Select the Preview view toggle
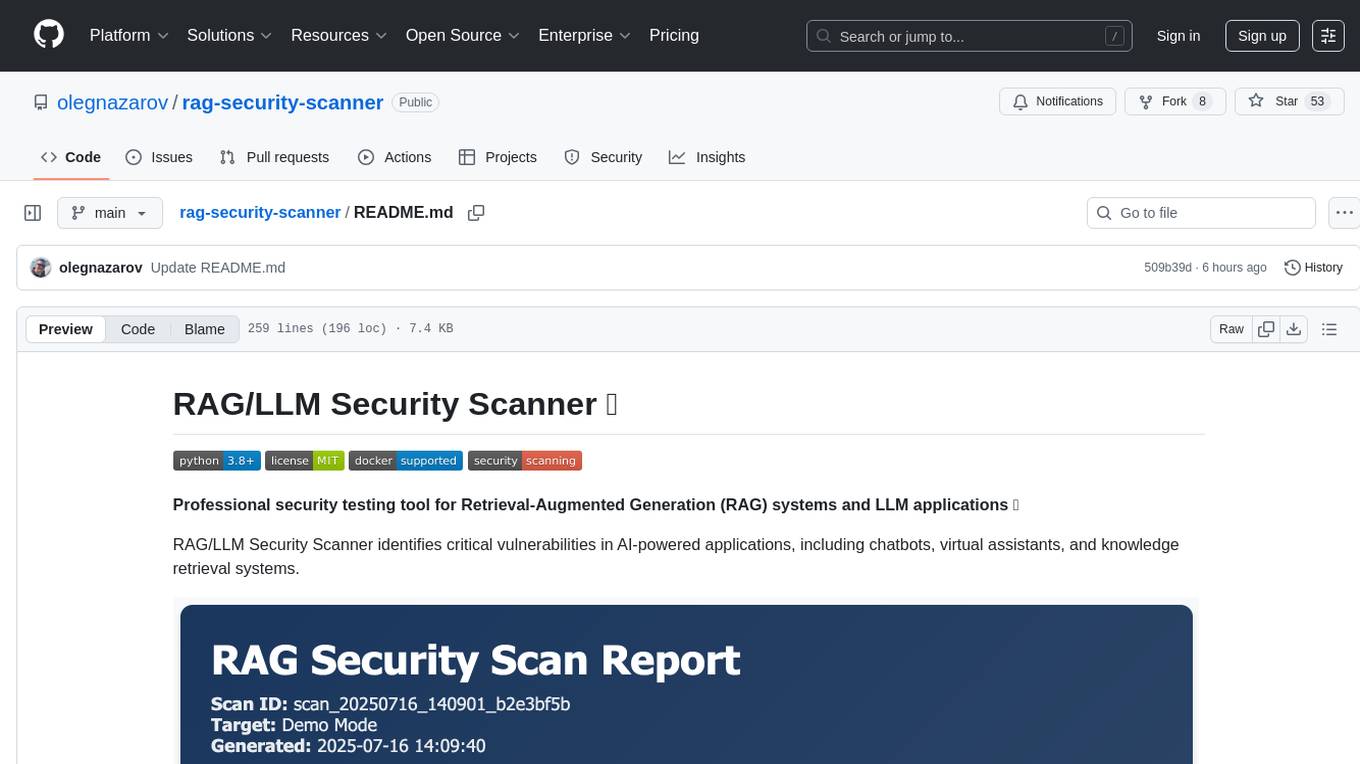Viewport: 1360px width, 764px height. pos(65,329)
